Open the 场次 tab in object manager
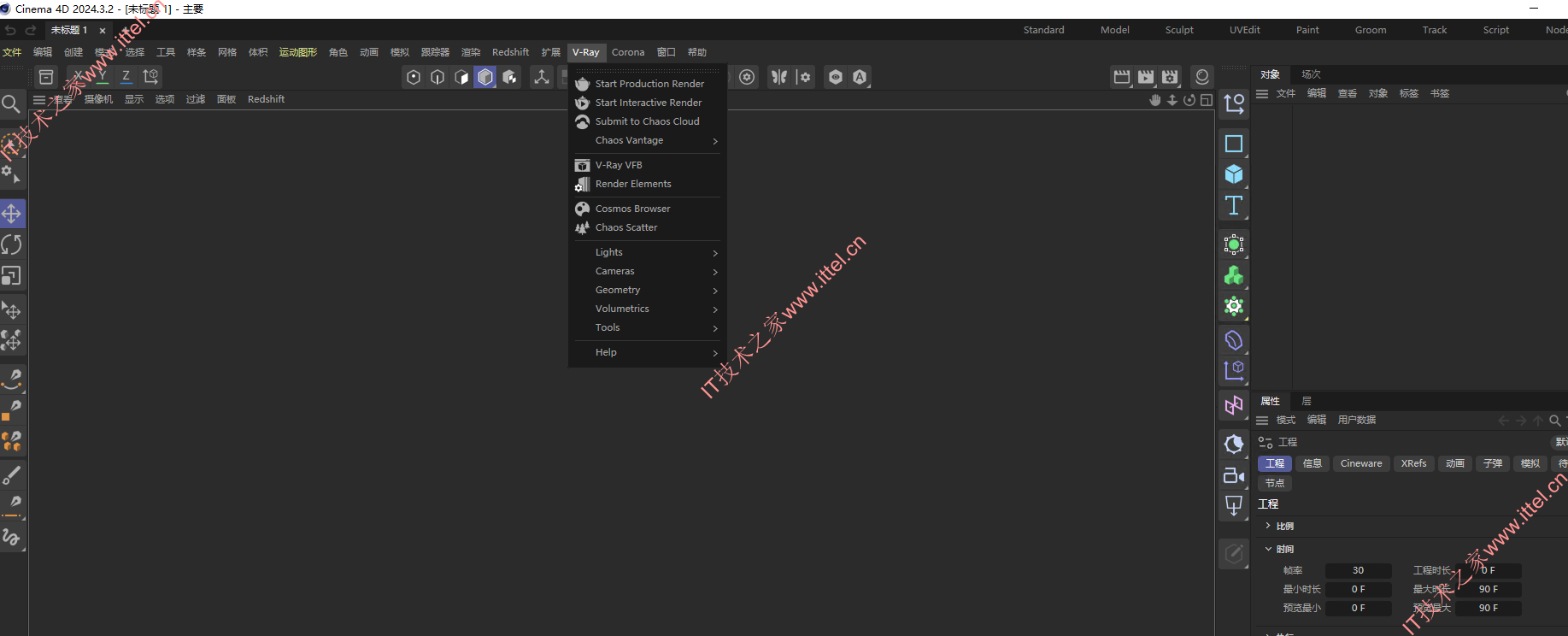 point(1311,74)
